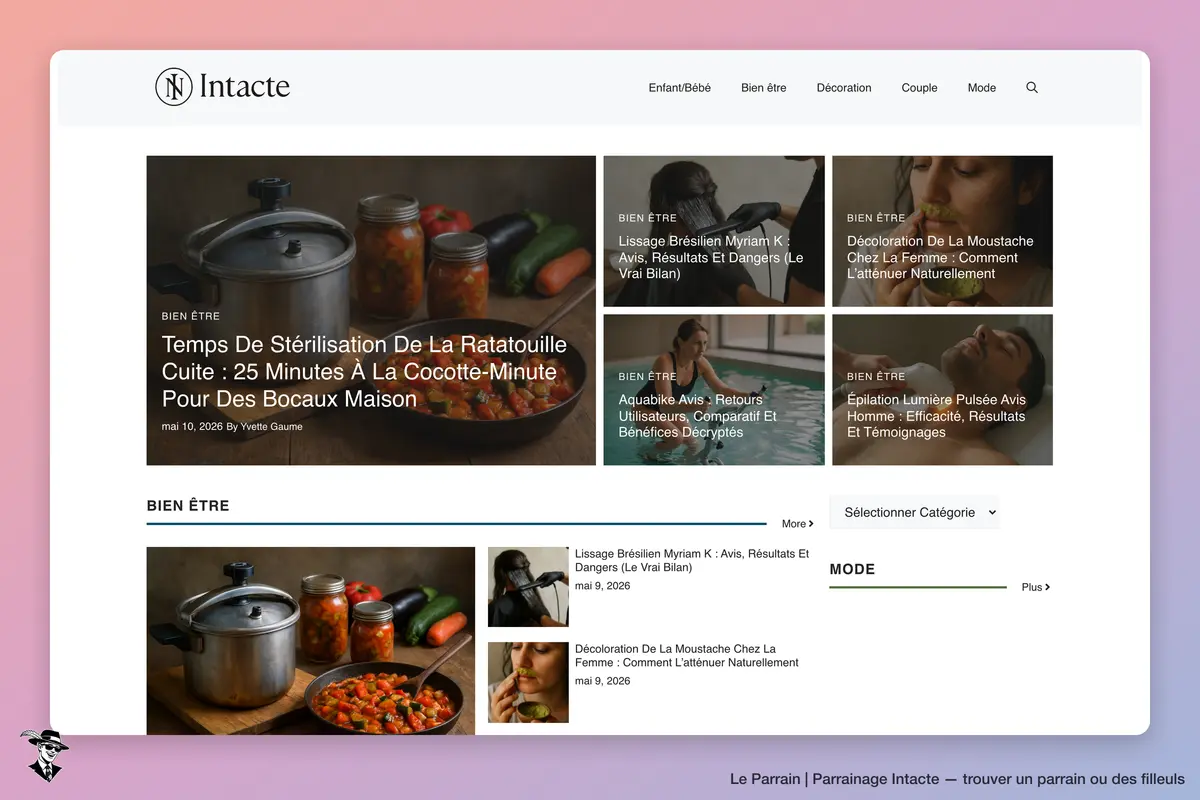Expand the Sélectionner Catégorie dropdown
This screenshot has height=800, width=1200.
coord(914,512)
